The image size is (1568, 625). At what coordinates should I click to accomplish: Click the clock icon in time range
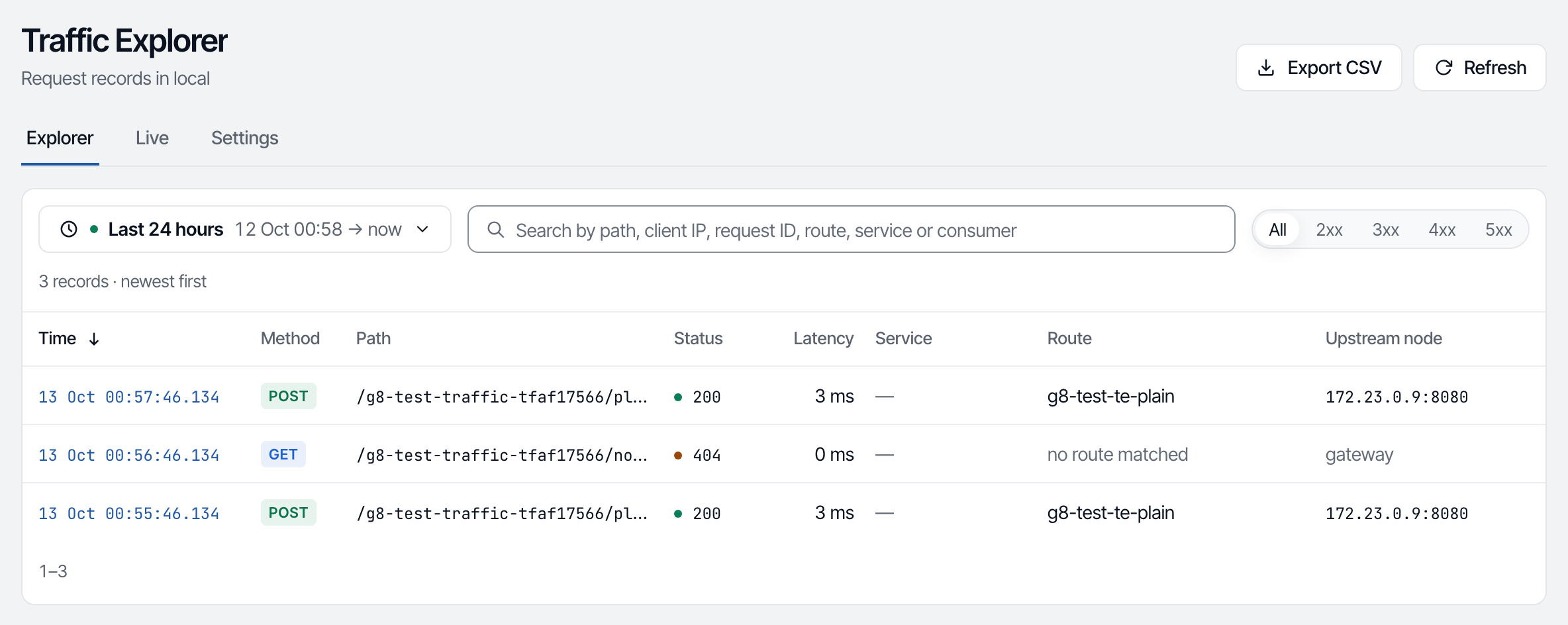pyautogui.click(x=69, y=229)
